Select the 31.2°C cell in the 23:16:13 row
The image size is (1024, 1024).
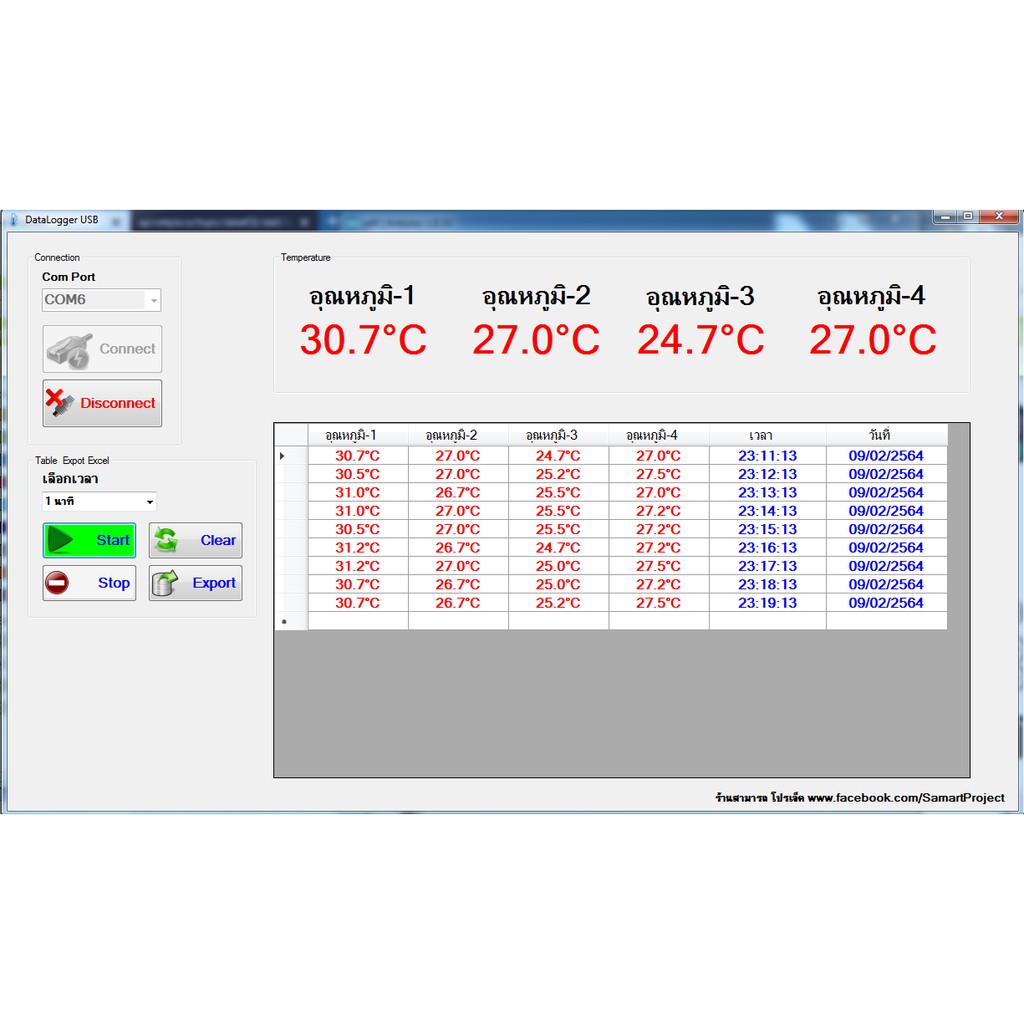click(358, 547)
